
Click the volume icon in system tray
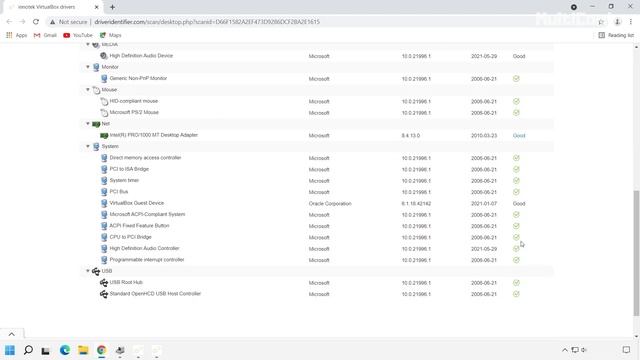tap(584, 350)
